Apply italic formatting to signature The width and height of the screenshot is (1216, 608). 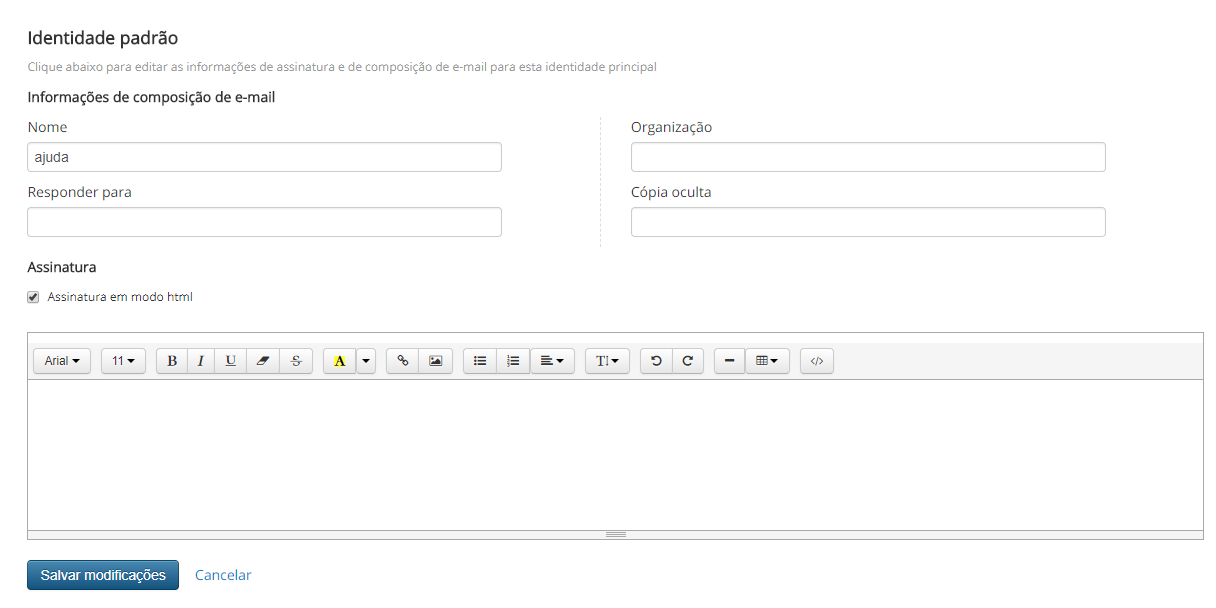point(200,361)
